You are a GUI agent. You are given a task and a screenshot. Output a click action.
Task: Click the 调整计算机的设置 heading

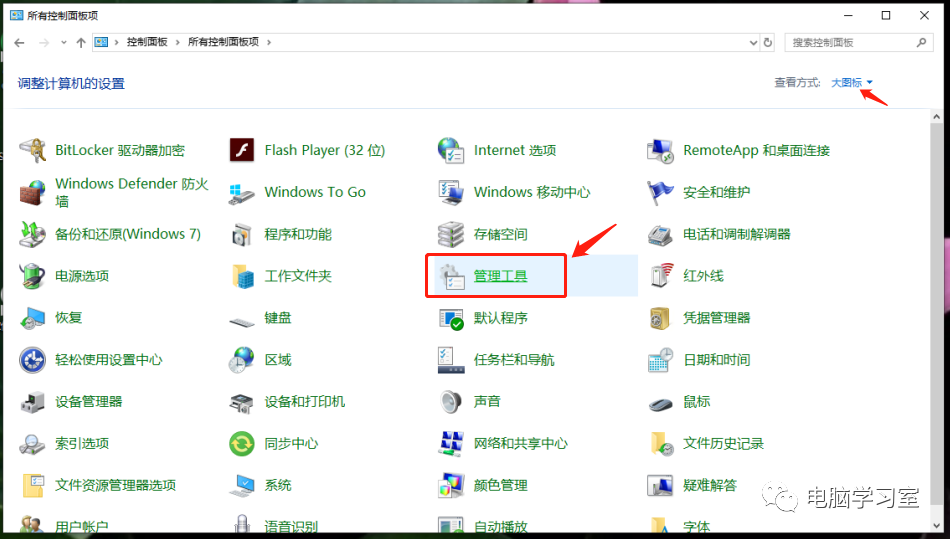pos(71,84)
